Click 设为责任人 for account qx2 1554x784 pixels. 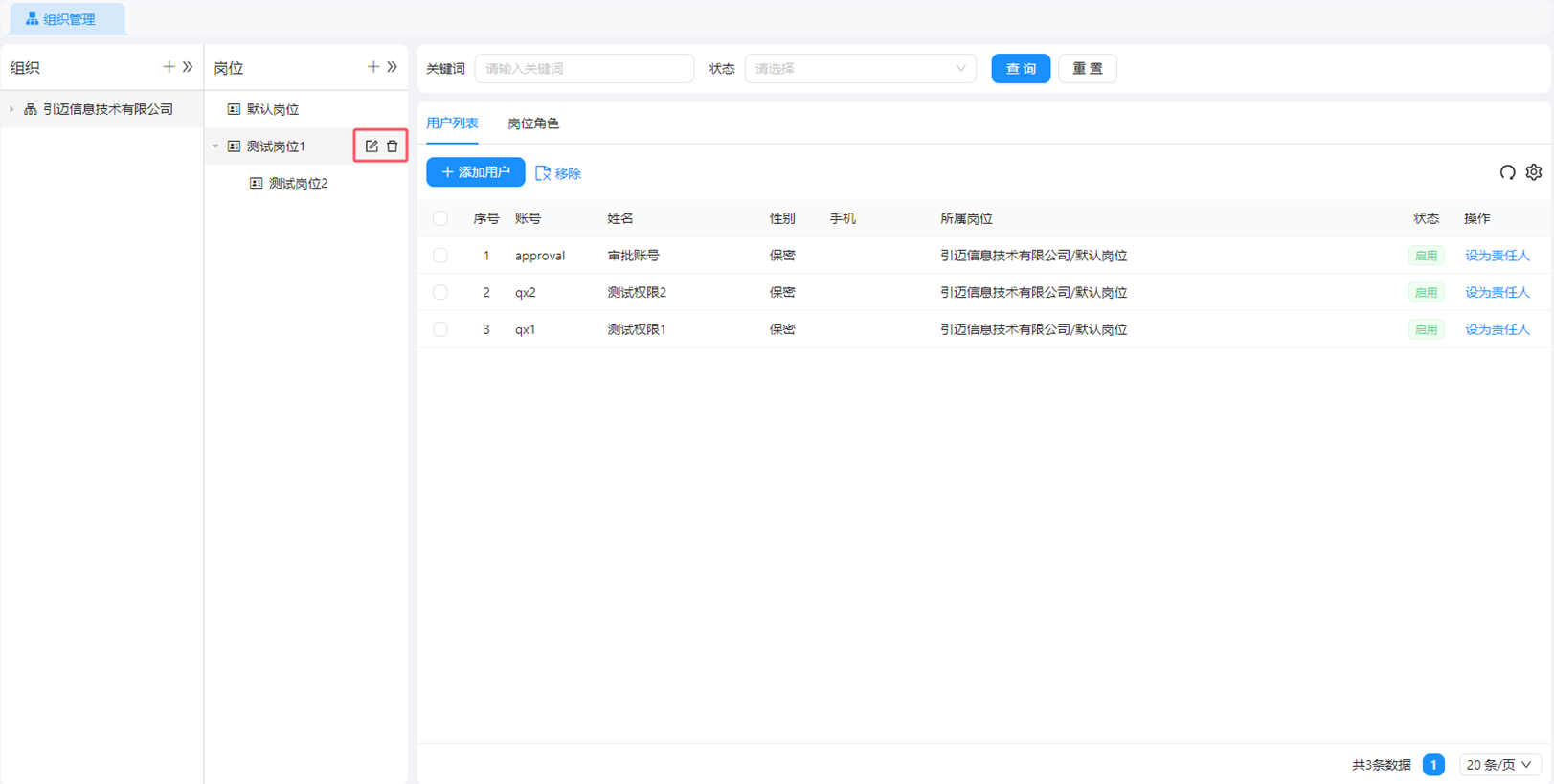[1497, 293]
